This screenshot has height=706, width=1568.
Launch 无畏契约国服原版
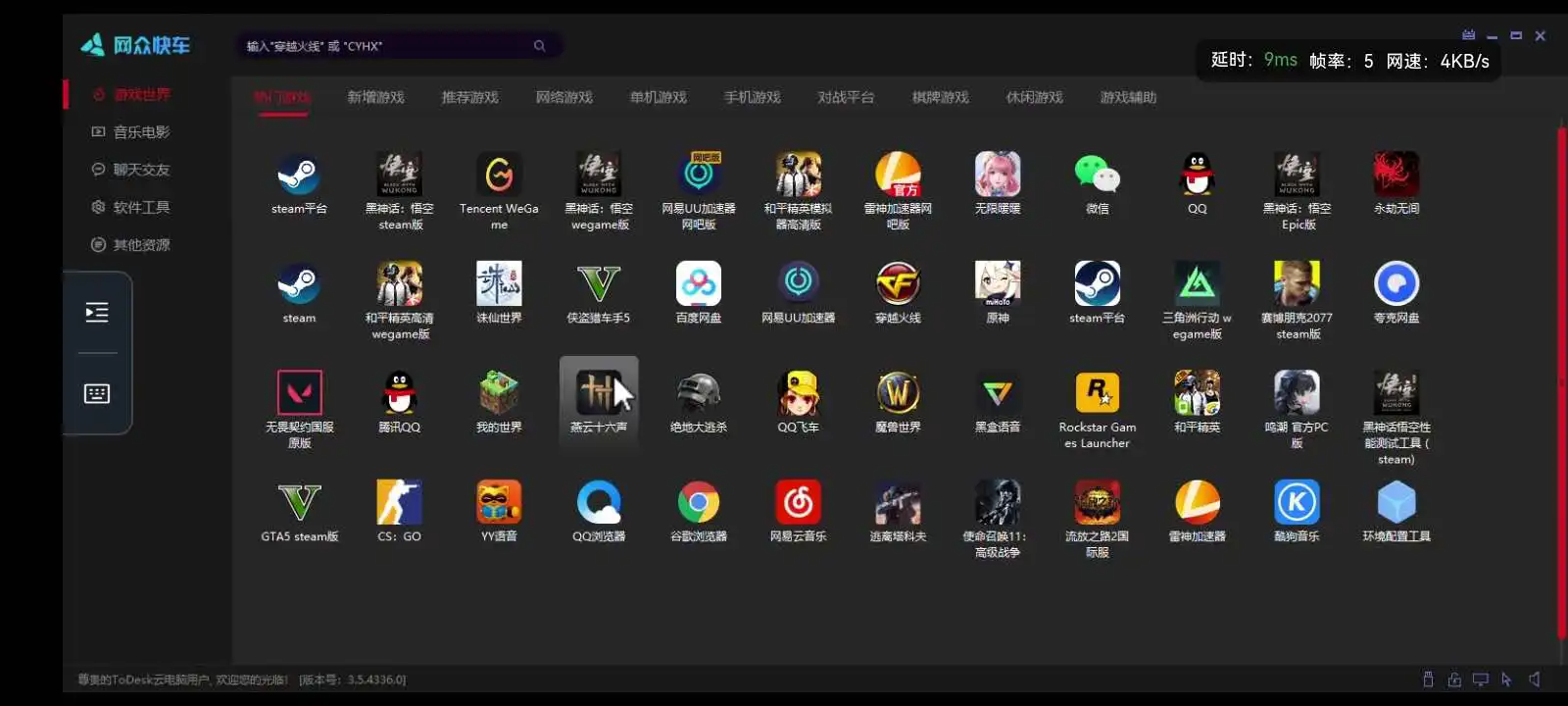[x=300, y=393]
